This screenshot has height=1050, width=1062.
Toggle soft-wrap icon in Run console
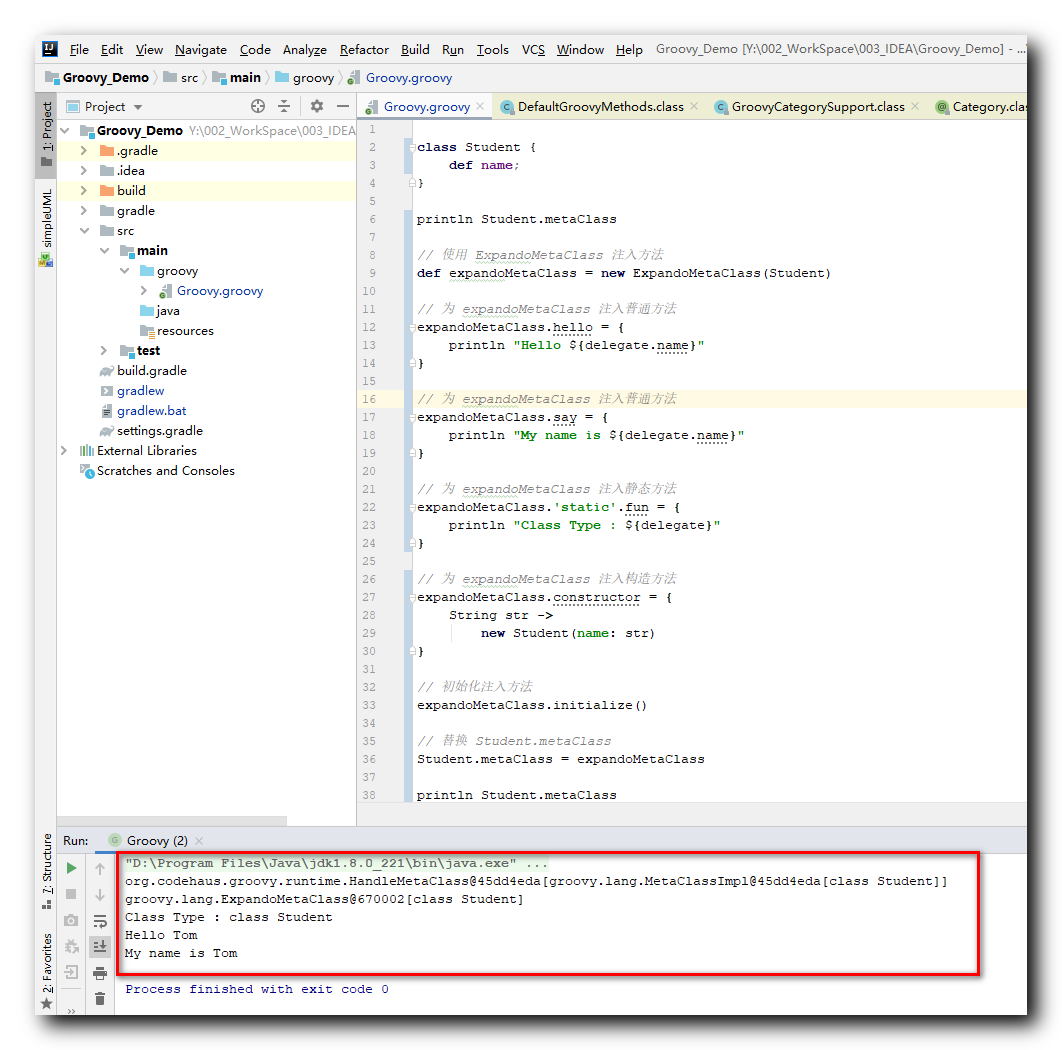pos(100,921)
